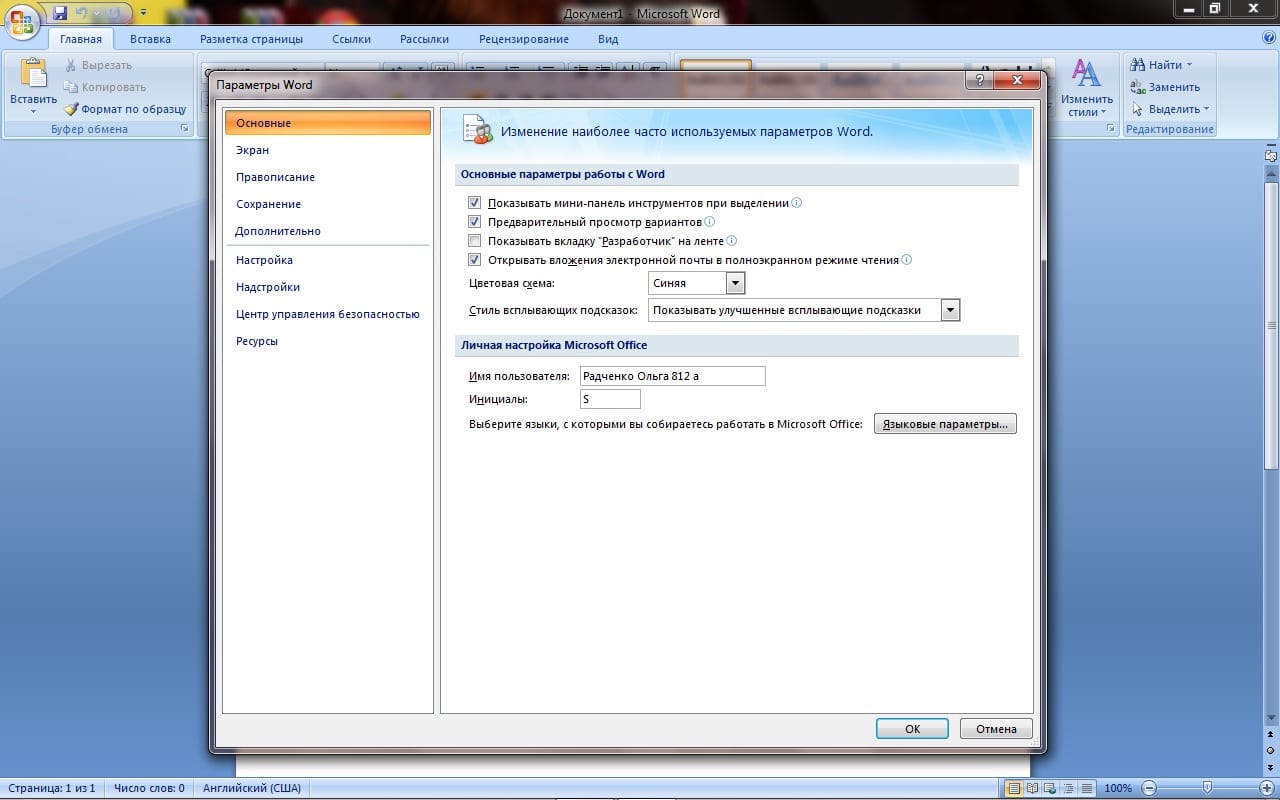This screenshot has height=800, width=1280.
Task: Click the Отмена button
Action: click(x=996, y=729)
